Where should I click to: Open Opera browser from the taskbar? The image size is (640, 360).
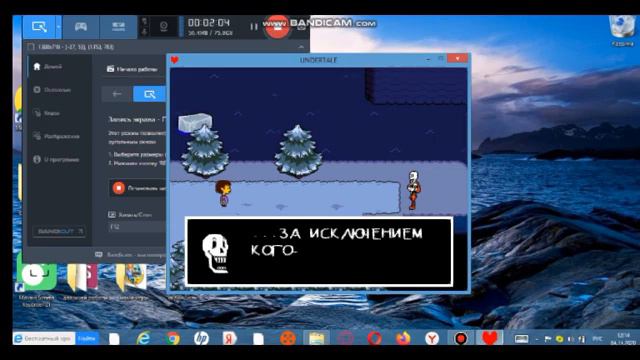(374, 338)
